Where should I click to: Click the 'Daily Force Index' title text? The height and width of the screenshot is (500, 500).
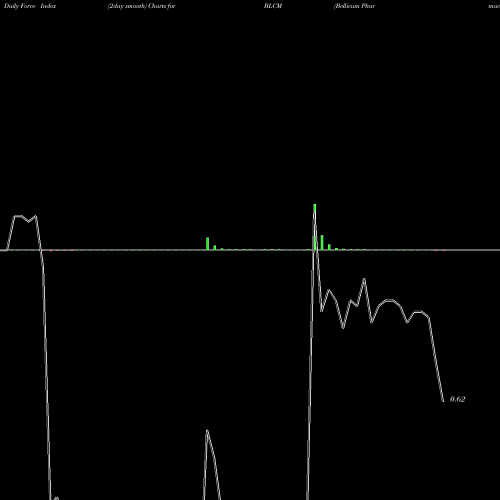(30, 6)
